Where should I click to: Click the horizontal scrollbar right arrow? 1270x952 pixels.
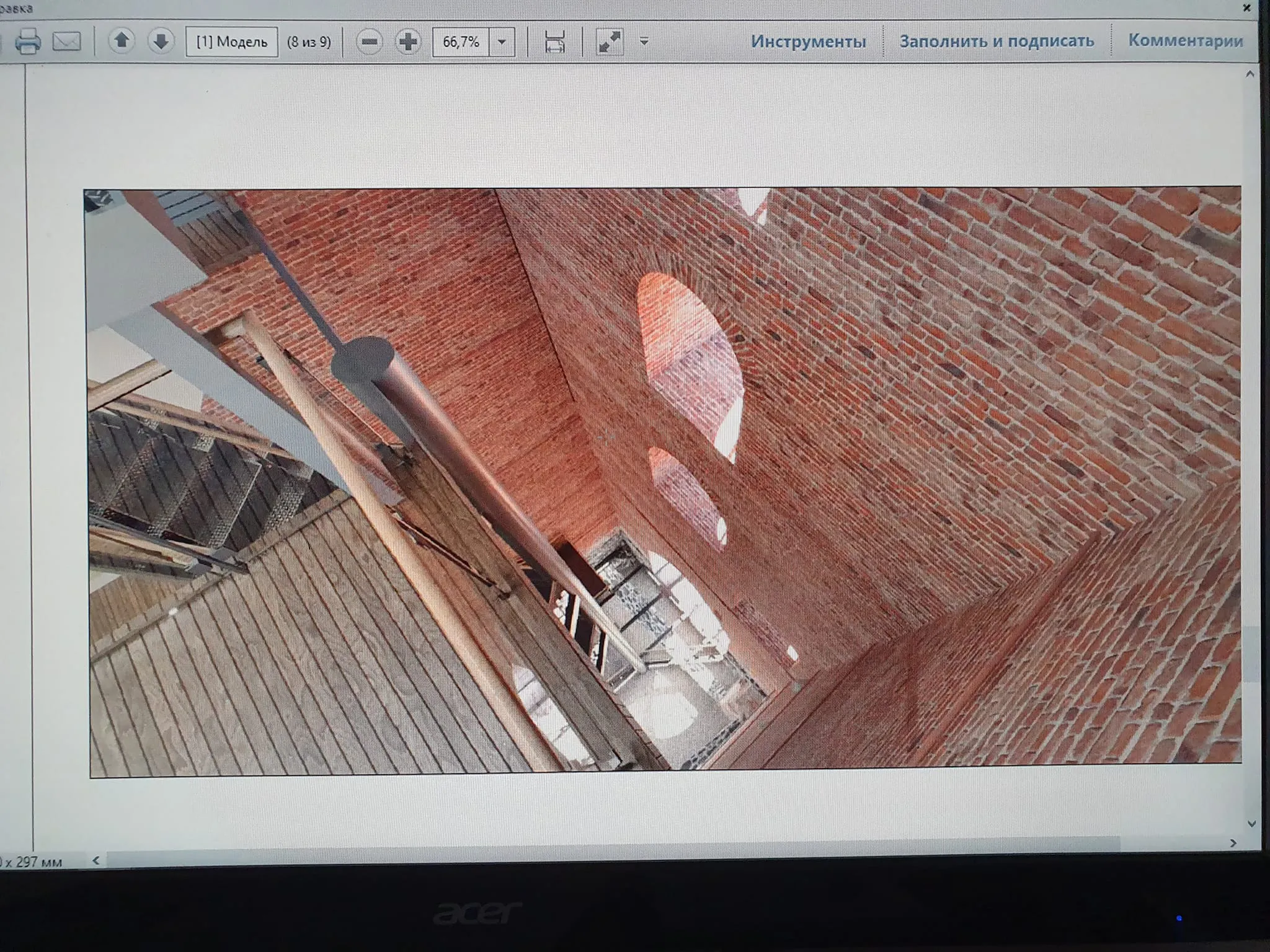pyautogui.click(x=1233, y=843)
